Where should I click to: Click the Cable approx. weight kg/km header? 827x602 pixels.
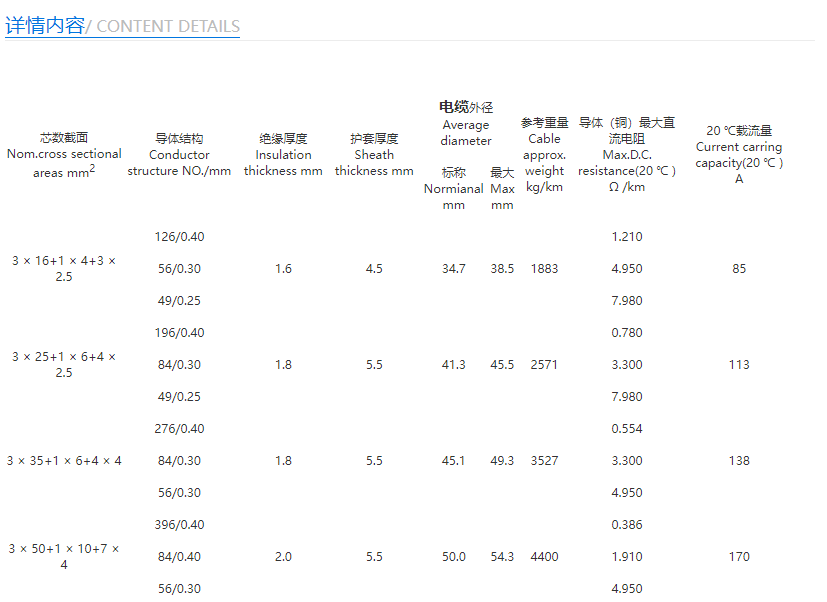point(544,155)
